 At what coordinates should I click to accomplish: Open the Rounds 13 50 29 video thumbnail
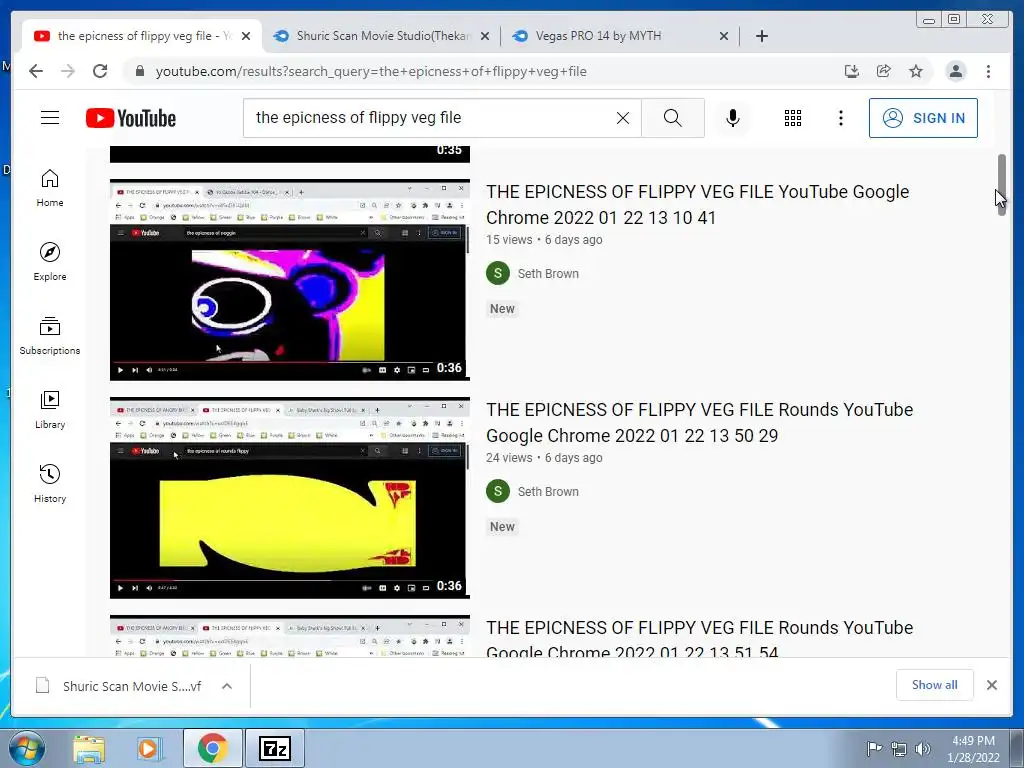coord(289,498)
